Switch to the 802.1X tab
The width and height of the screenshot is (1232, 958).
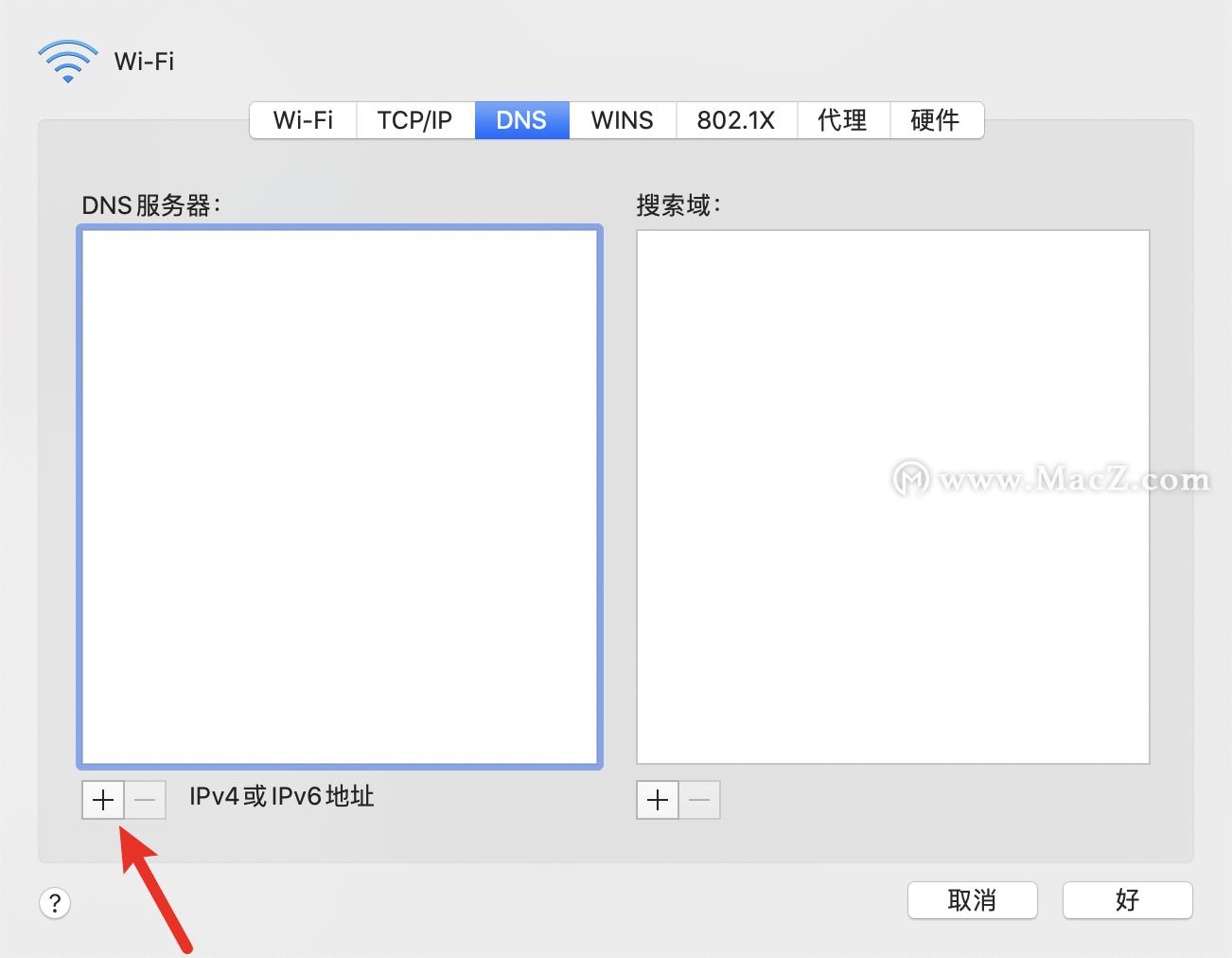point(736,120)
